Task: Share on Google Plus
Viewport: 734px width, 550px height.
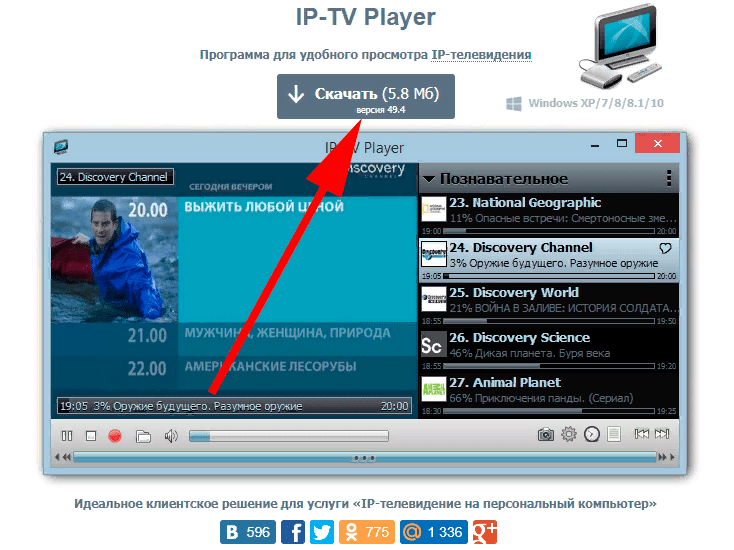Action: tap(484, 532)
